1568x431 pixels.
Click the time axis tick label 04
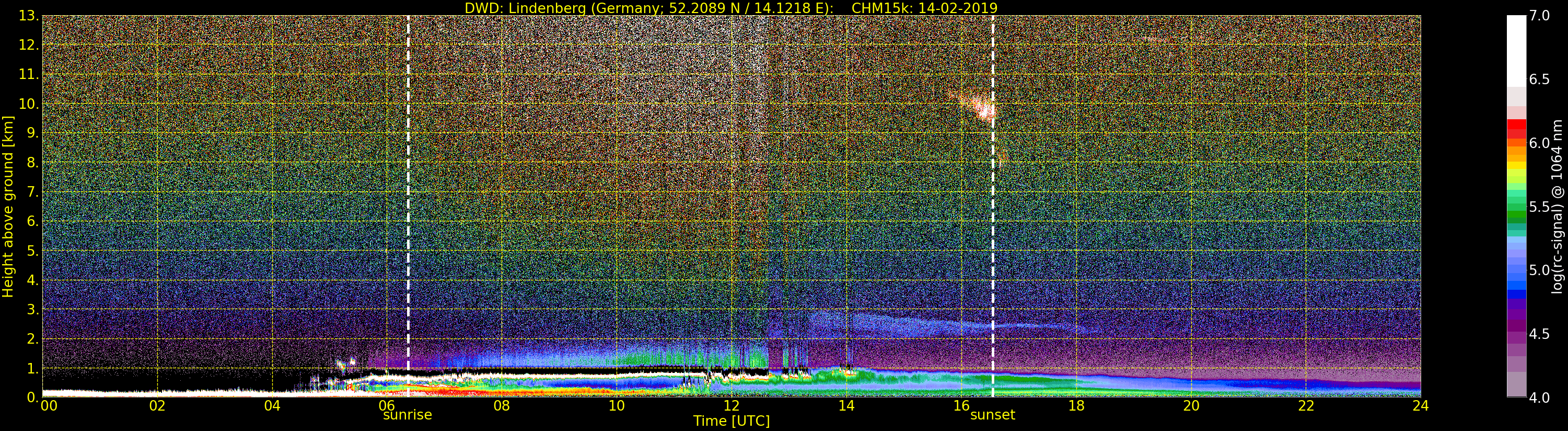click(x=272, y=405)
